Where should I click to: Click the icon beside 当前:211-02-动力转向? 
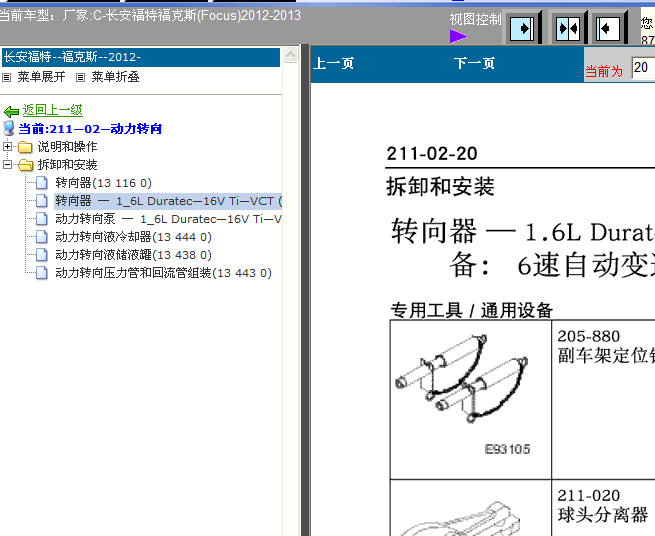tap(8, 128)
